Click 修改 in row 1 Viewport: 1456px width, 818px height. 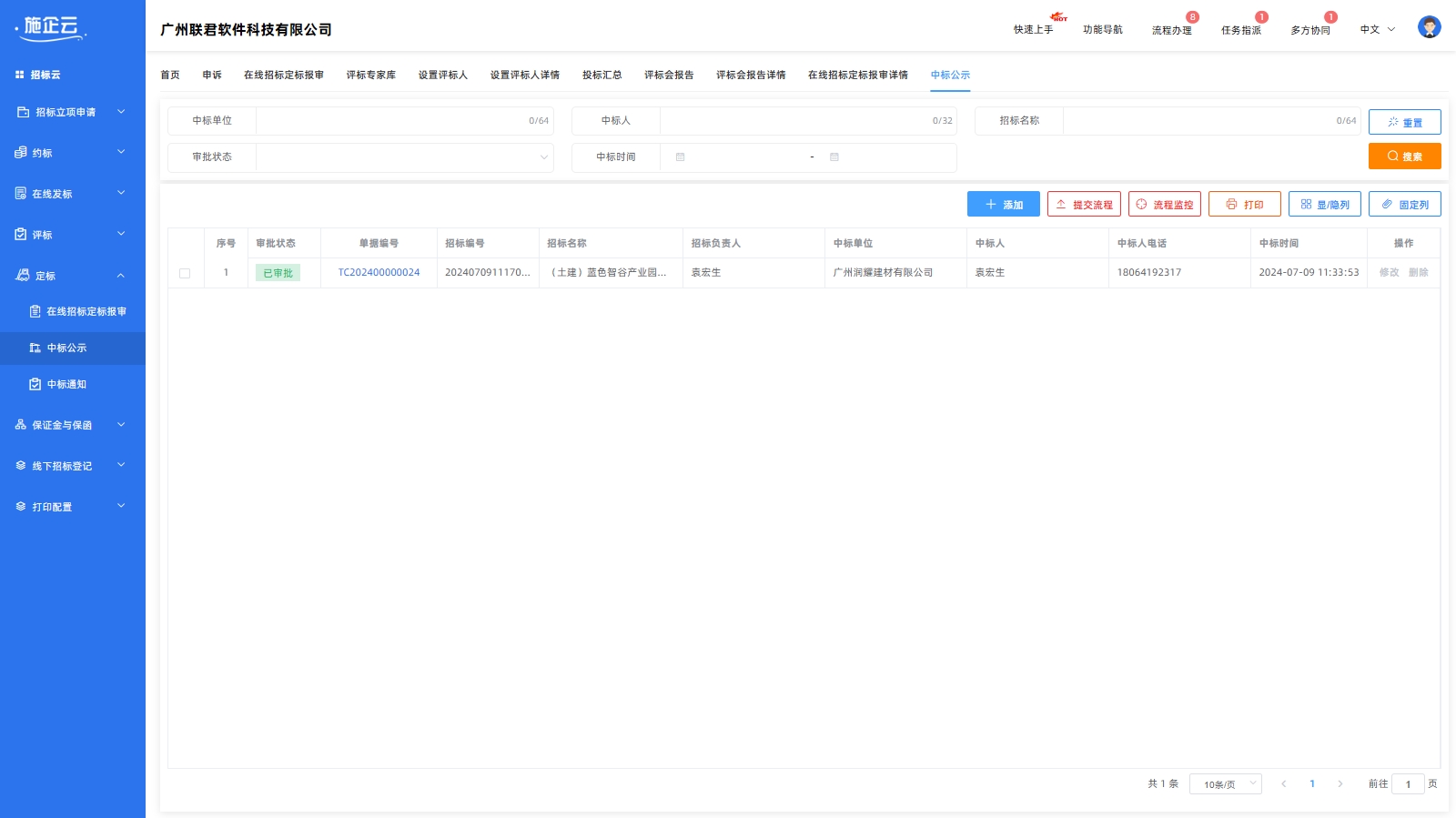(x=1389, y=273)
